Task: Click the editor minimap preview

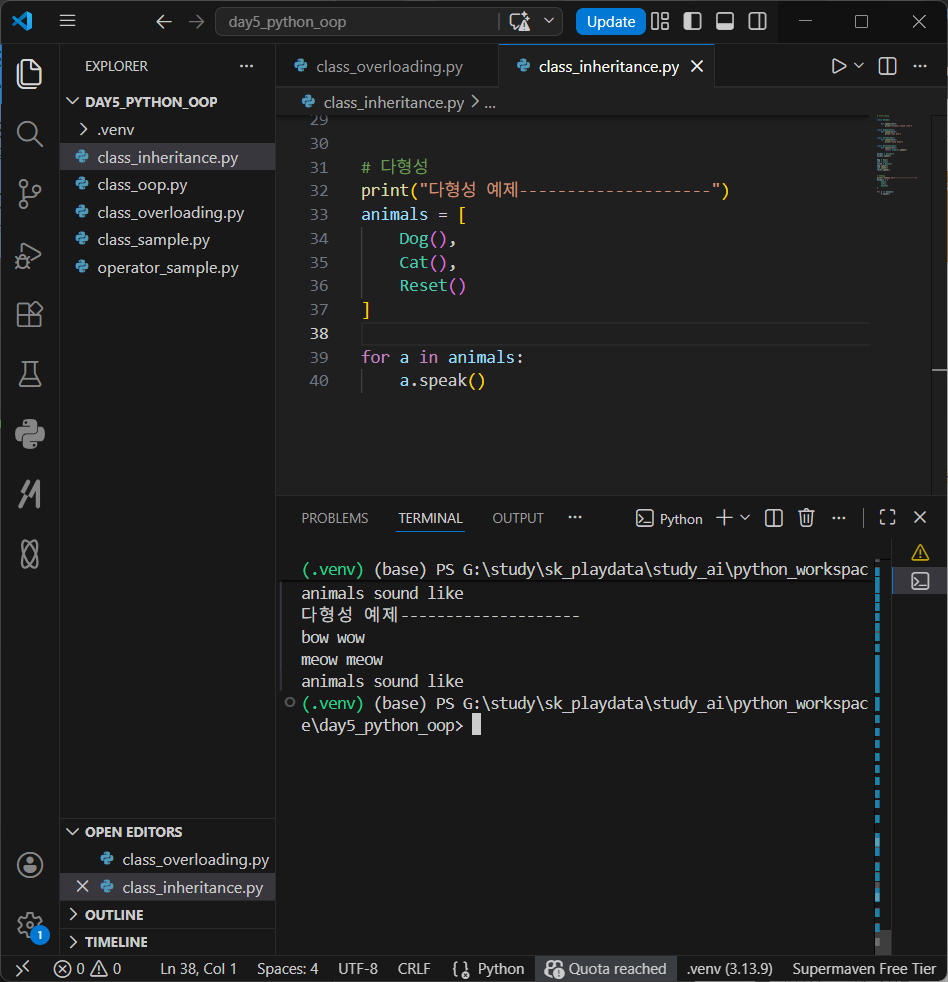Action: coord(899,155)
